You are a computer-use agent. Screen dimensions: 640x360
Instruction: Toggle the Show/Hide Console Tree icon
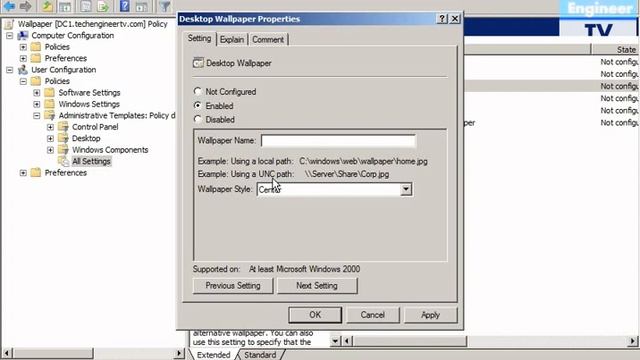[x=65, y=6]
